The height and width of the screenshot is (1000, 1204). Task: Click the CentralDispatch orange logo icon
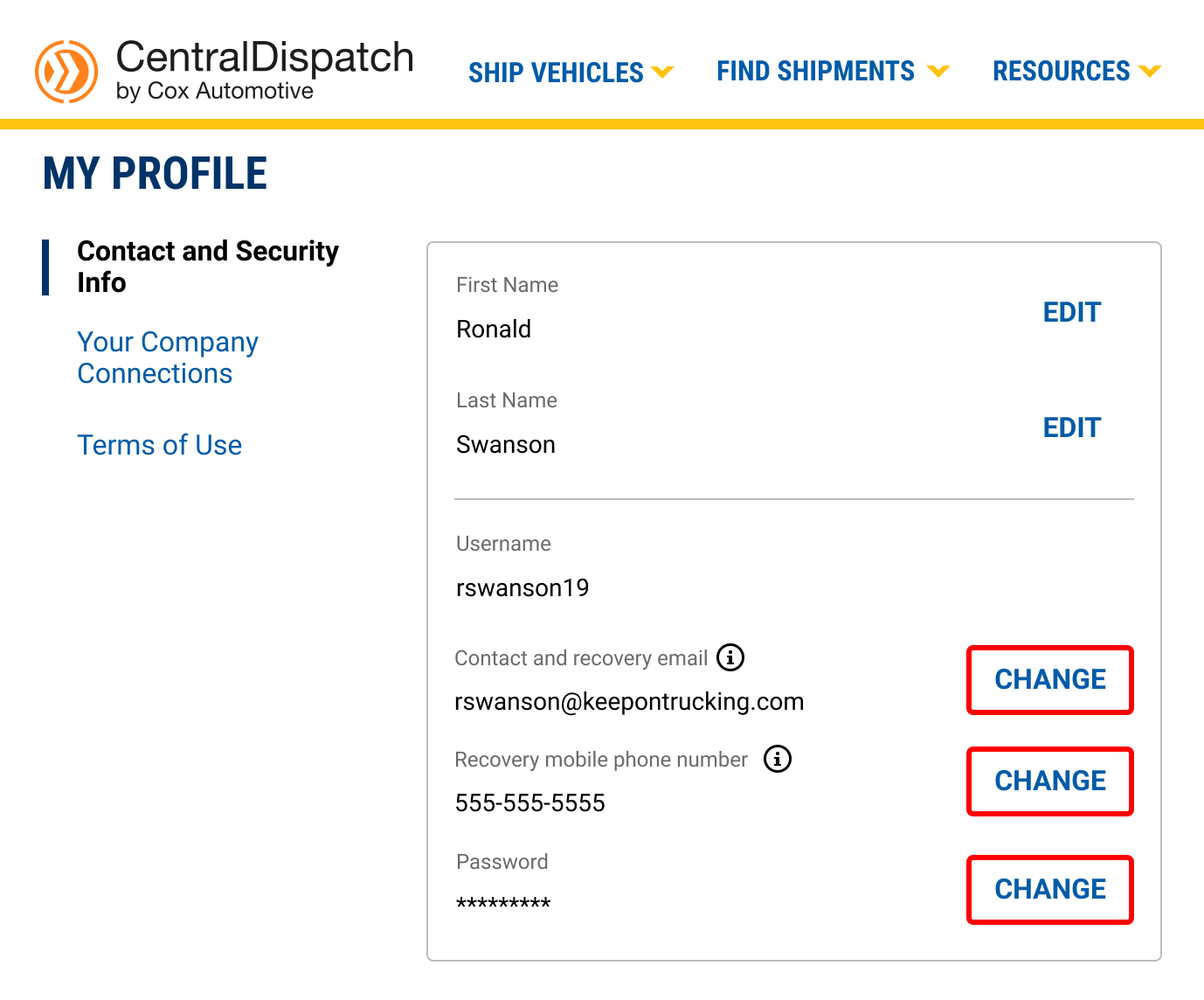click(66, 72)
